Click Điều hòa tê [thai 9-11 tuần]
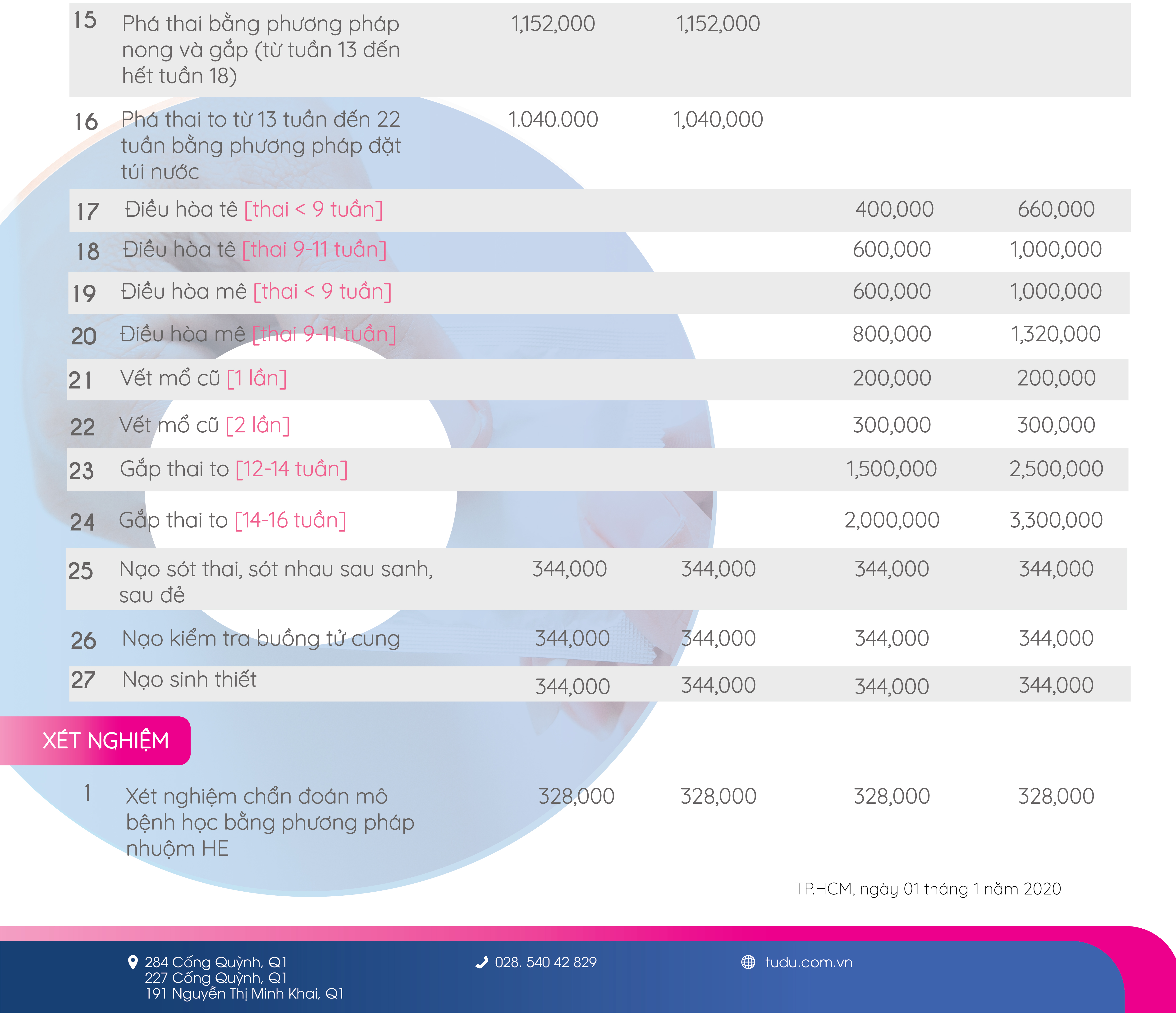 (254, 250)
